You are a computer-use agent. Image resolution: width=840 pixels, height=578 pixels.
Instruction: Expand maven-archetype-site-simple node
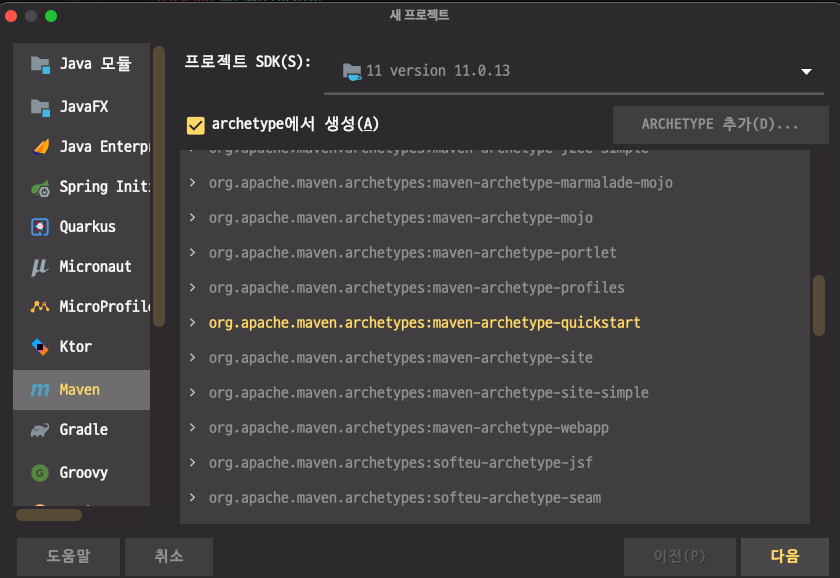[192, 393]
